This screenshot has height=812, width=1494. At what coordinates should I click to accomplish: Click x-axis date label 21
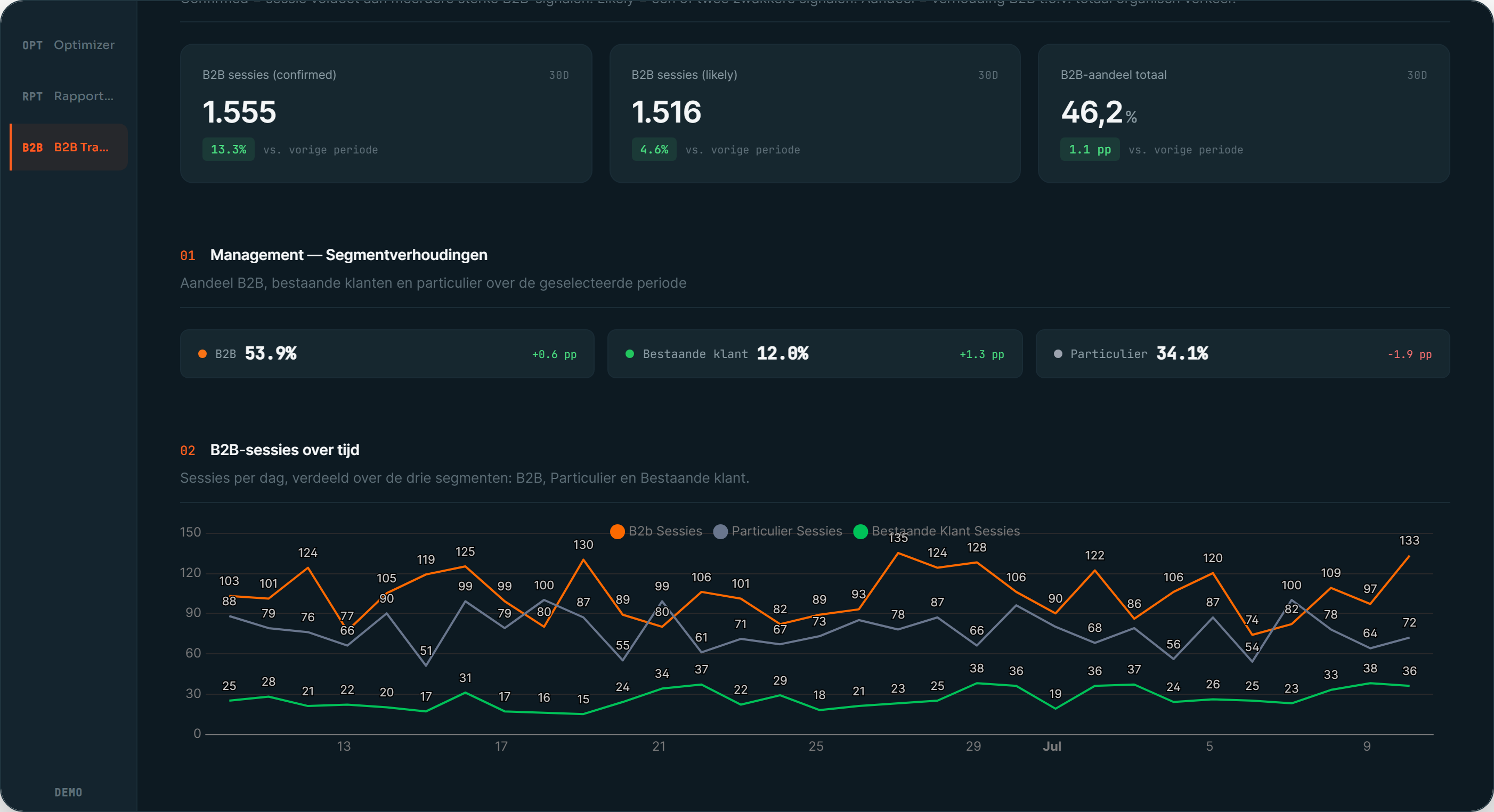pos(659,746)
